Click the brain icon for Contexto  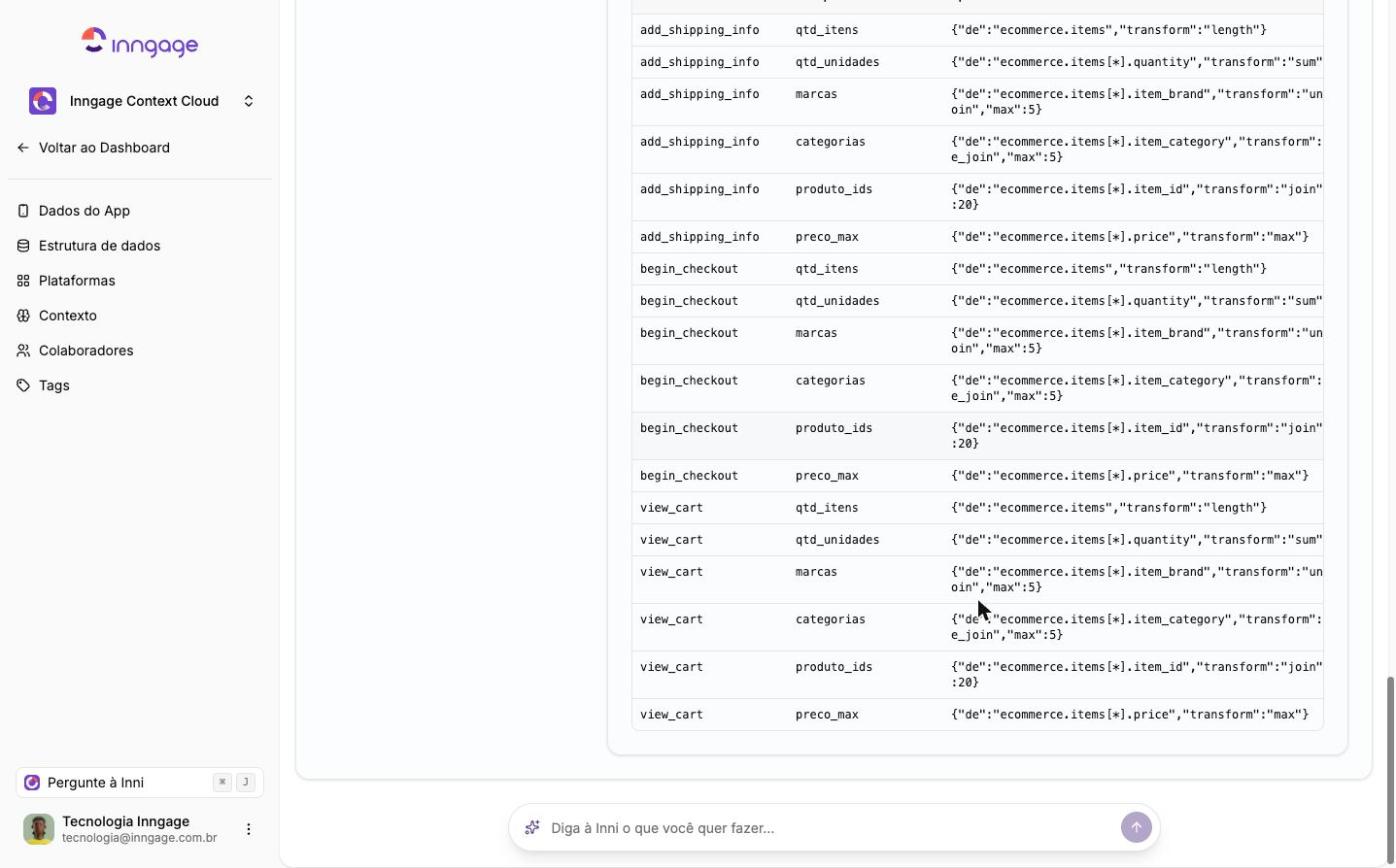[x=23, y=316]
